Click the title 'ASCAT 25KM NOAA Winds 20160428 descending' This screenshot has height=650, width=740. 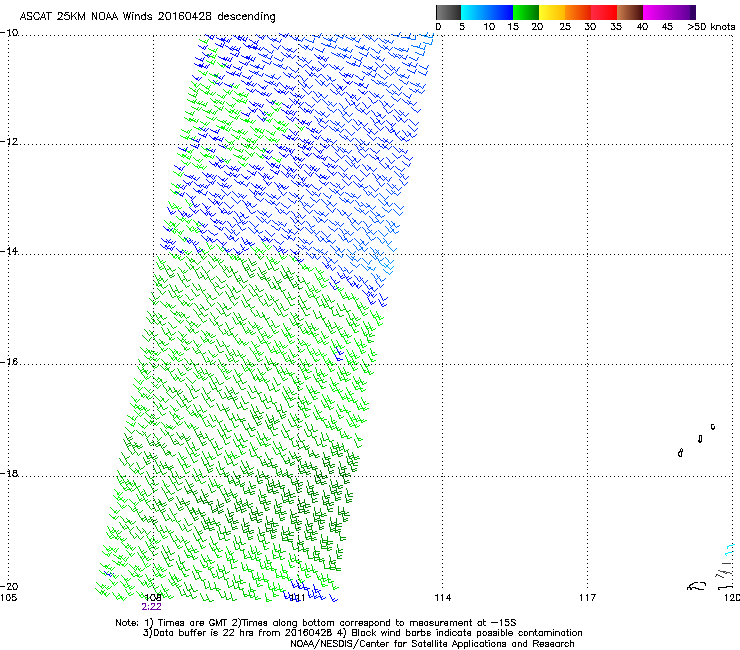147,17
